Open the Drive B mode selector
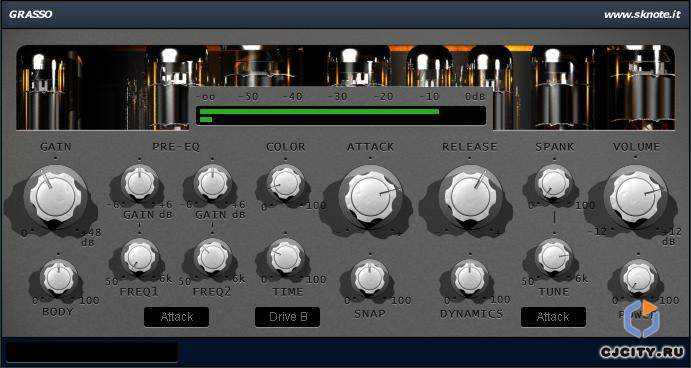Viewport: 691px width, 368px height. coord(287,317)
